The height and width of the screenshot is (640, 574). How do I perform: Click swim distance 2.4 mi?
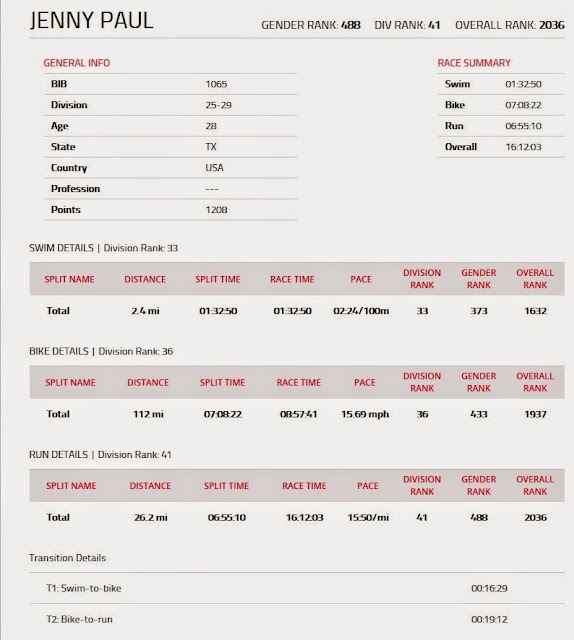[x=145, y=311]
